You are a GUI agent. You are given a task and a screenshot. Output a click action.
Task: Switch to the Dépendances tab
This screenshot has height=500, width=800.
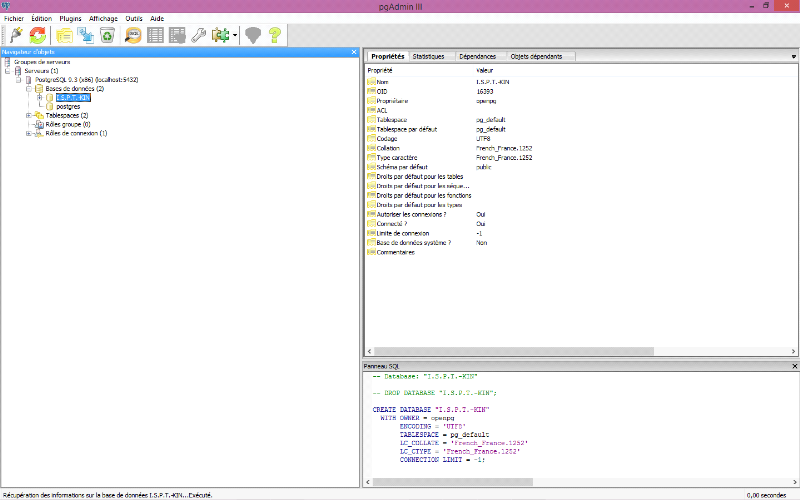point(480,57)
